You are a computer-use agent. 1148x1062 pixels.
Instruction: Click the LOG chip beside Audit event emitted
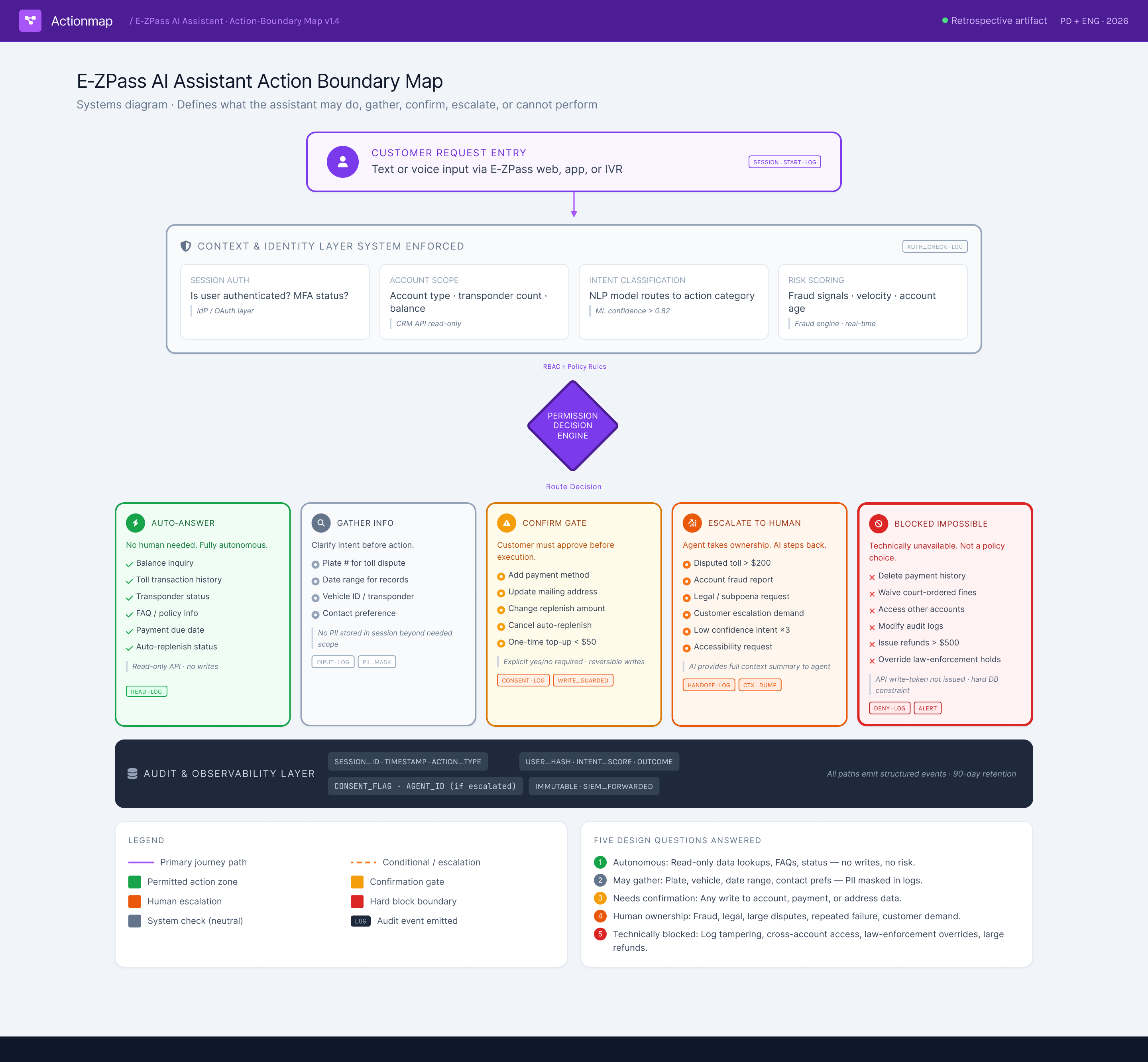(x=361, y=921)
